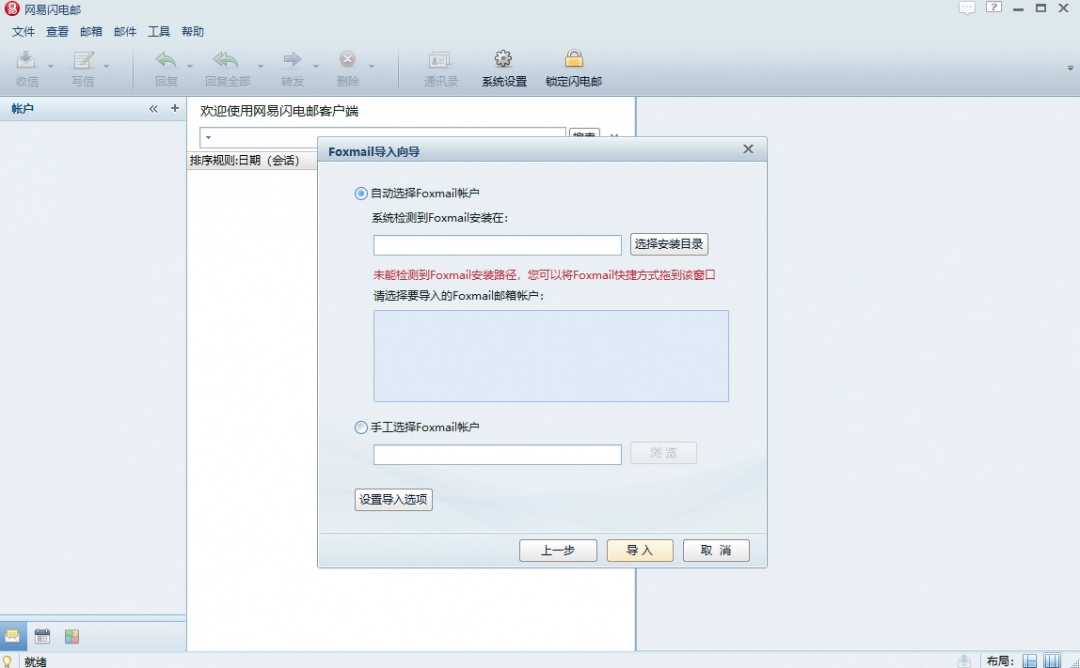The image size is (1080, 668).
Task: Click the 写信 compose mail toolbar icon
Action: (x=83, y=60)
